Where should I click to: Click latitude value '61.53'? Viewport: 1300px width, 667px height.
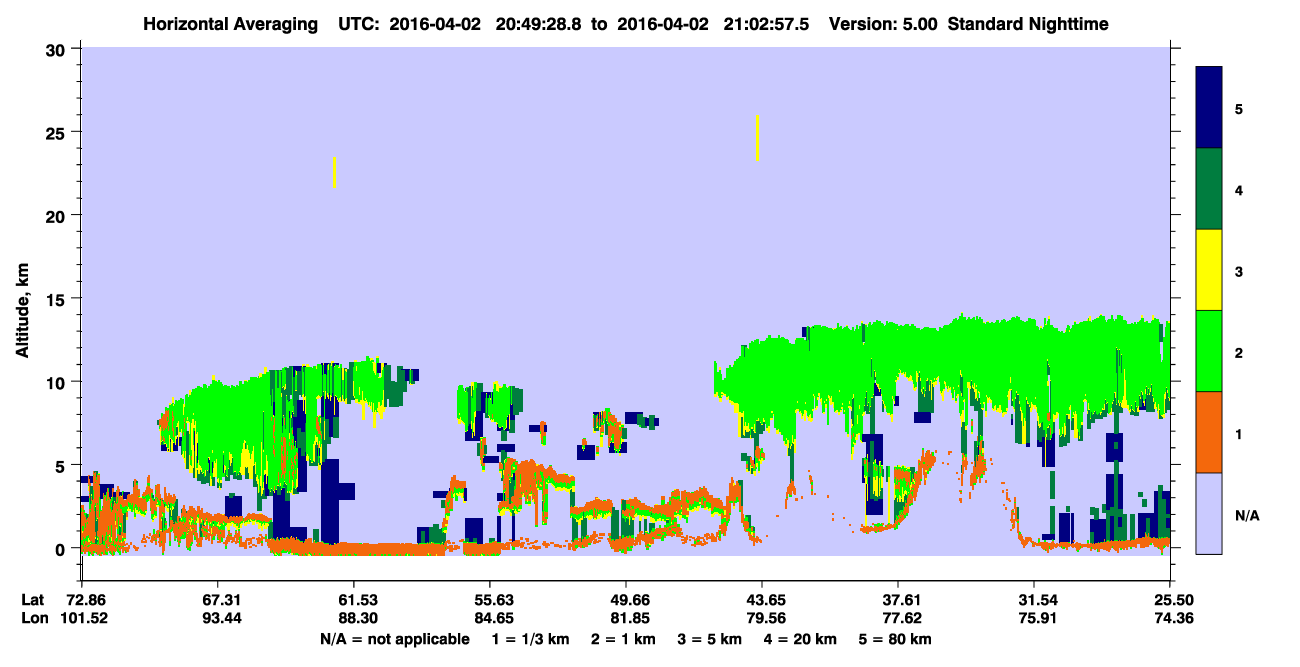click(354, 600)
